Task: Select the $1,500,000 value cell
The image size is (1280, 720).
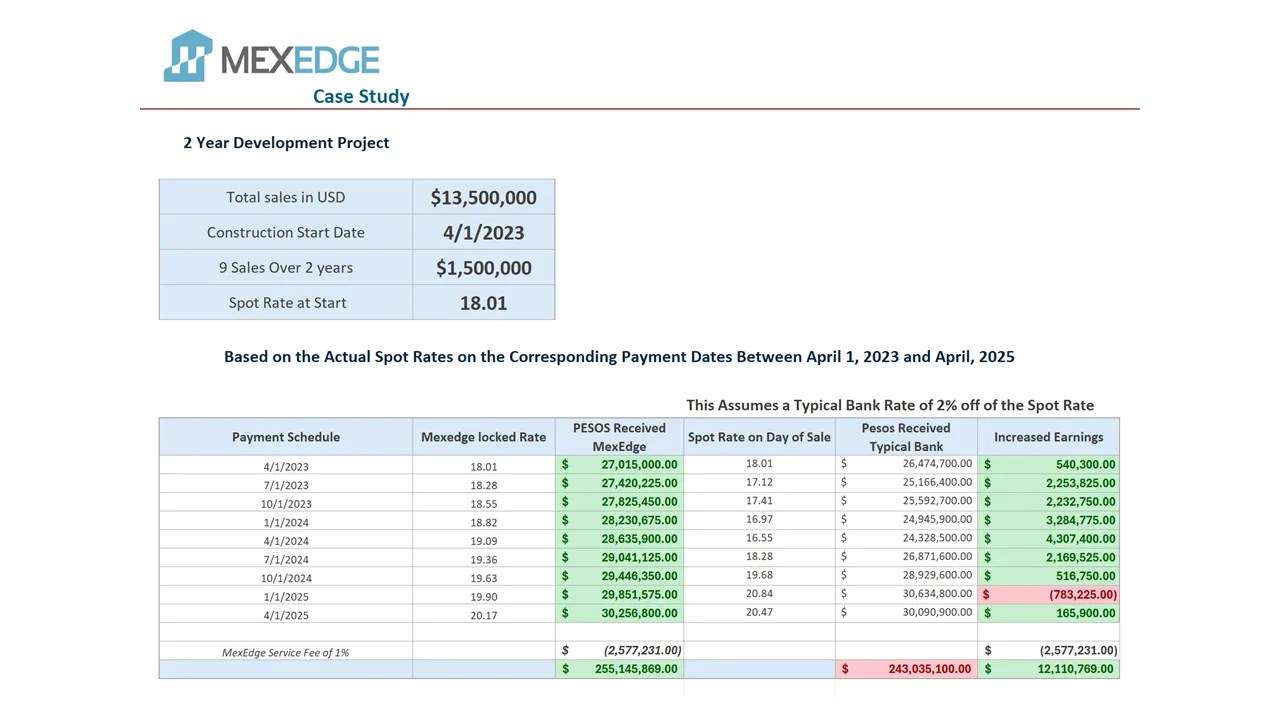Action: 483,268
